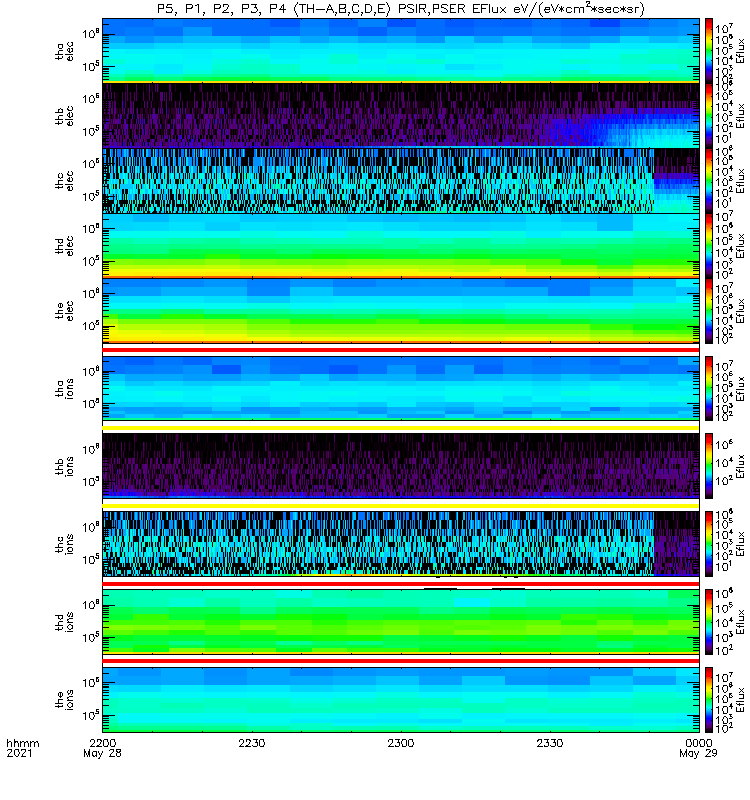Click the thc ions Eflux color bar
Viewport: 750px width, 800px height.
[709, 544]
